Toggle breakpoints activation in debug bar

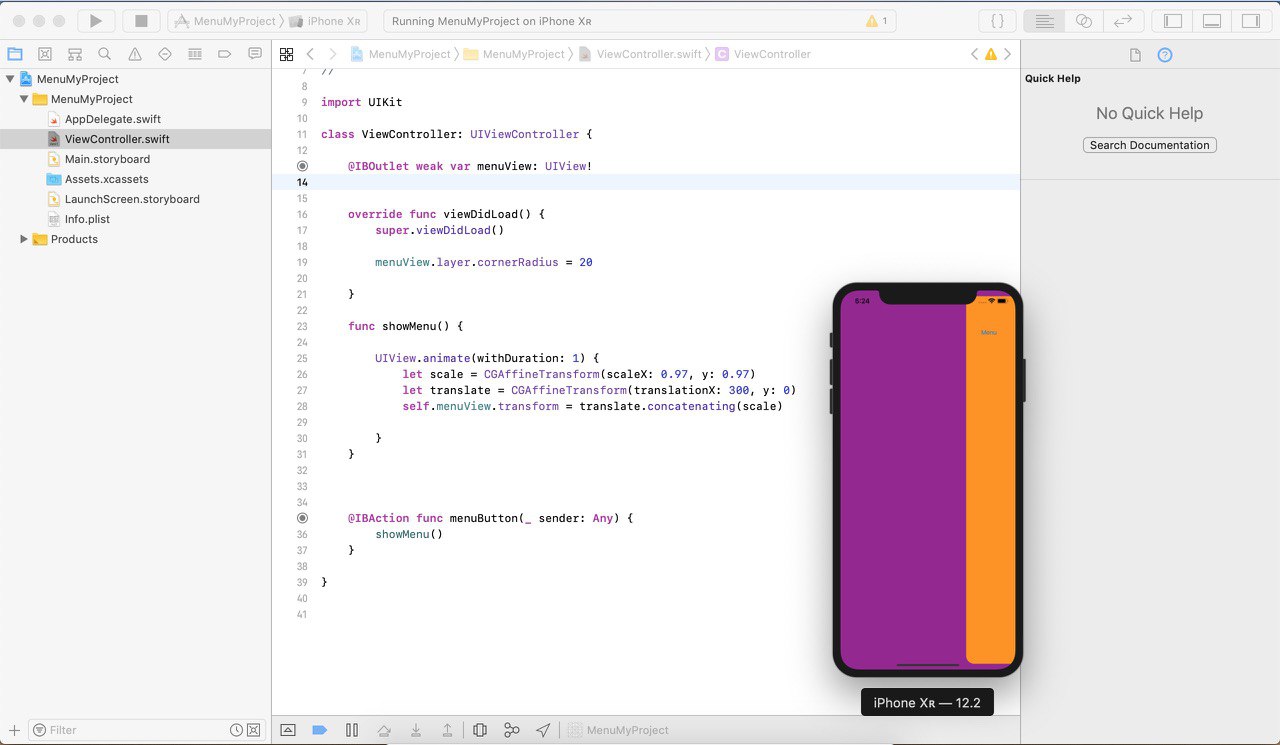(320, 730)
